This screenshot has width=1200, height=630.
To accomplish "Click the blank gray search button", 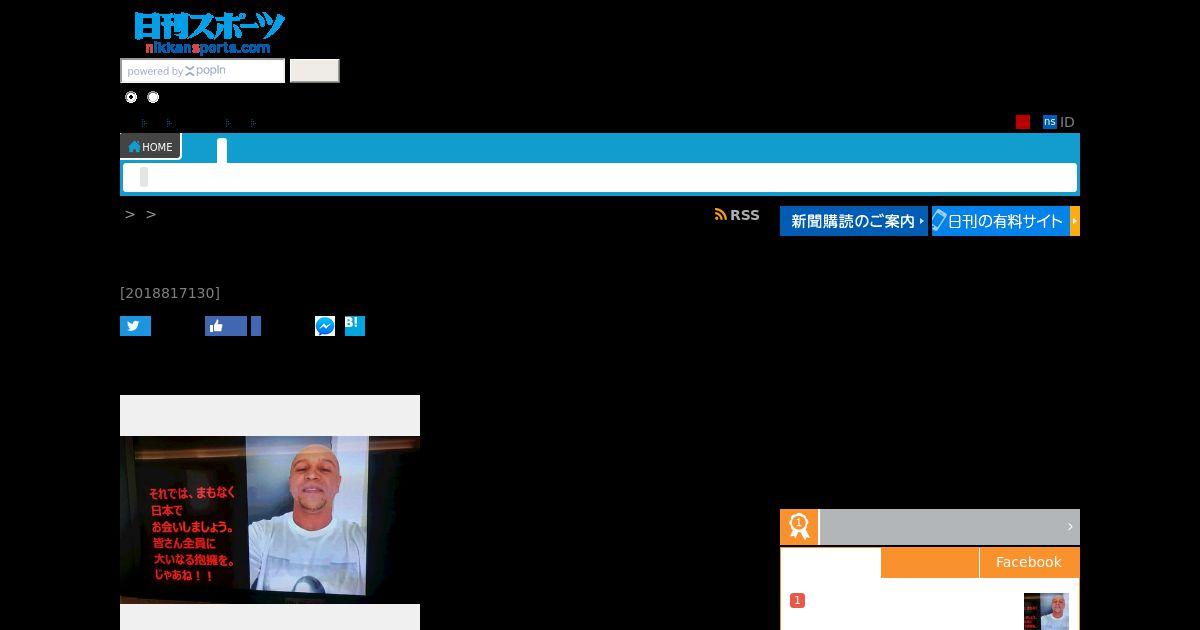I will pyautogui.click(x=315, y=71).
